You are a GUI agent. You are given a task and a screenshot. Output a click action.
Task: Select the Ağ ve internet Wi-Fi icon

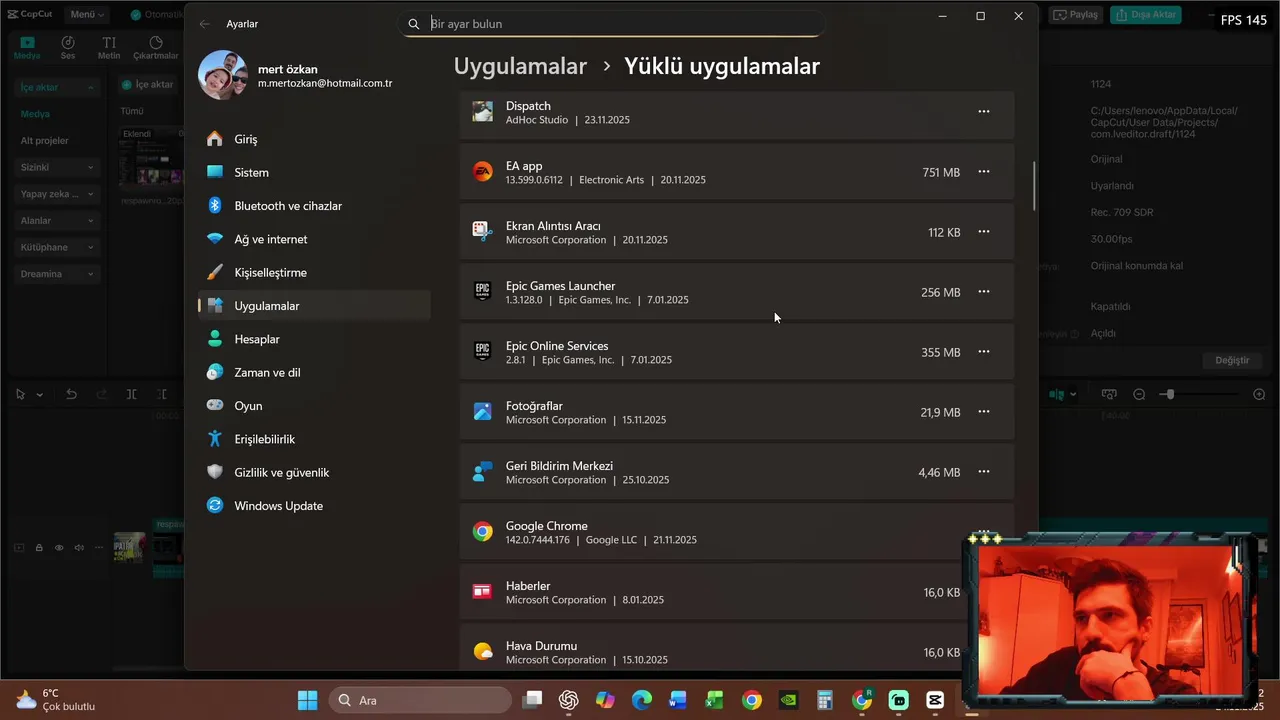coord(215,239)
